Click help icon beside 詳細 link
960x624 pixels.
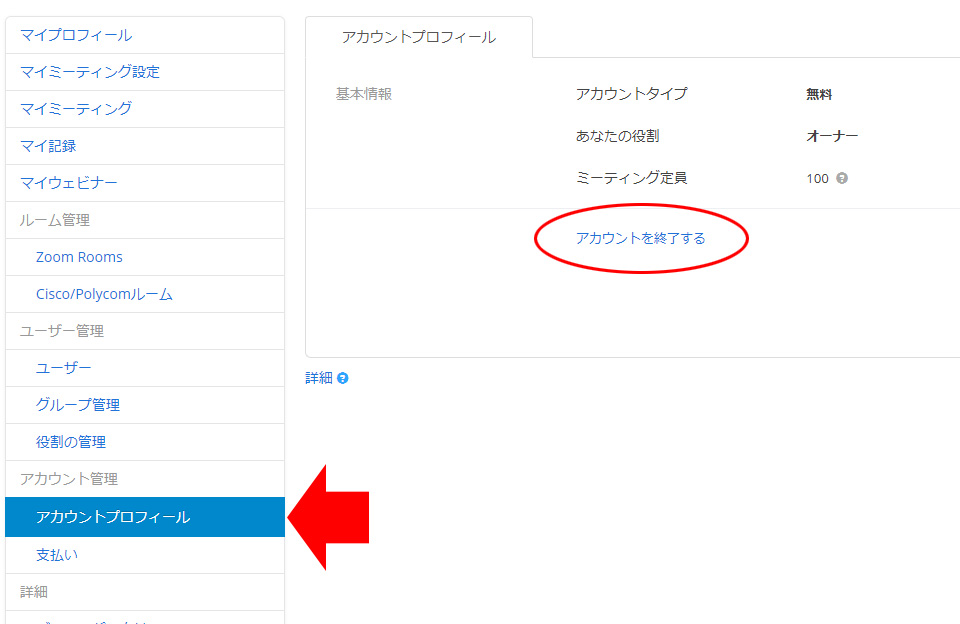343,379
